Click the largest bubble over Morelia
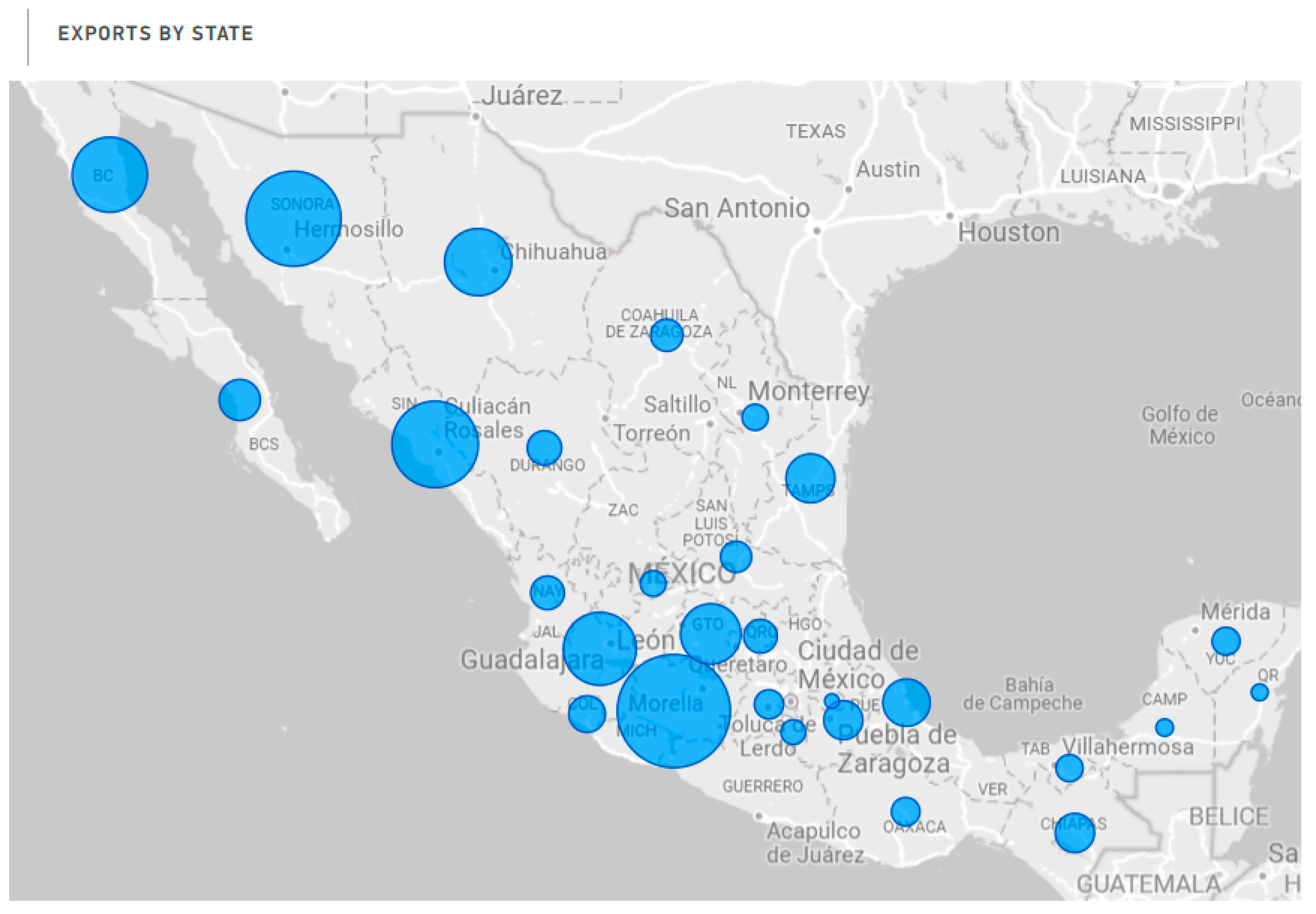 pos(673,711)
